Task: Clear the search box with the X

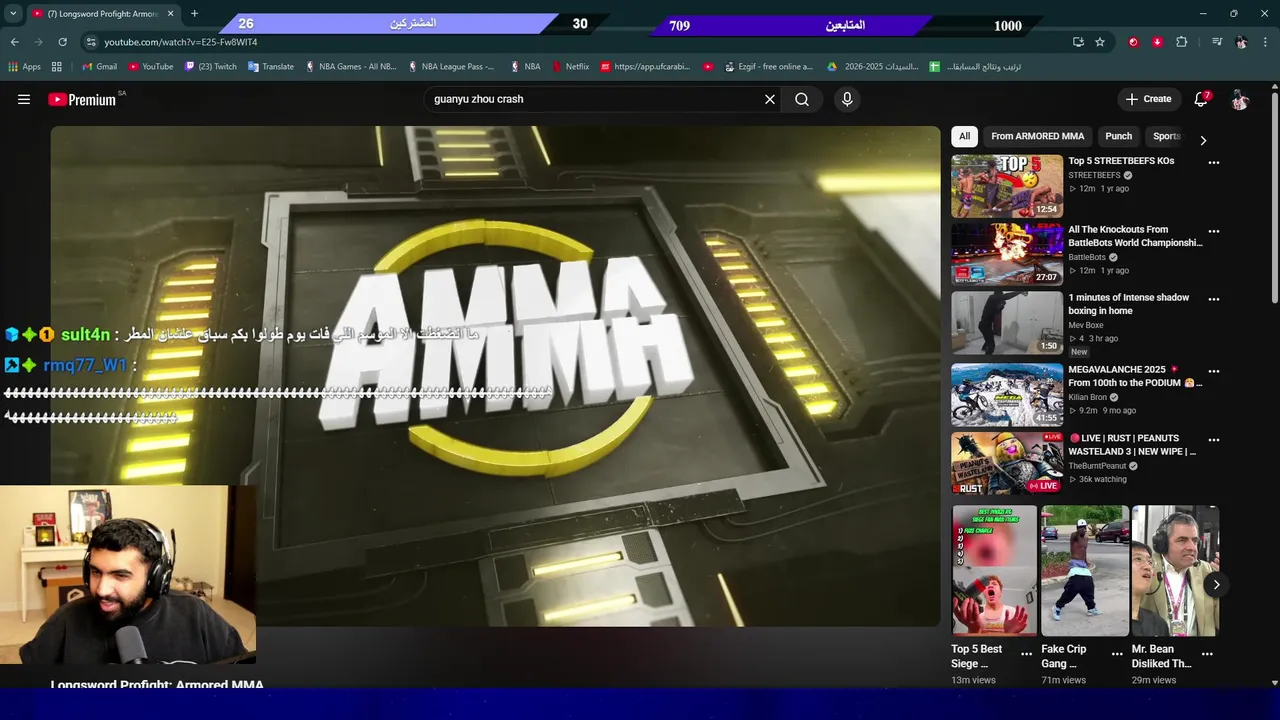Action: (770, 99)
